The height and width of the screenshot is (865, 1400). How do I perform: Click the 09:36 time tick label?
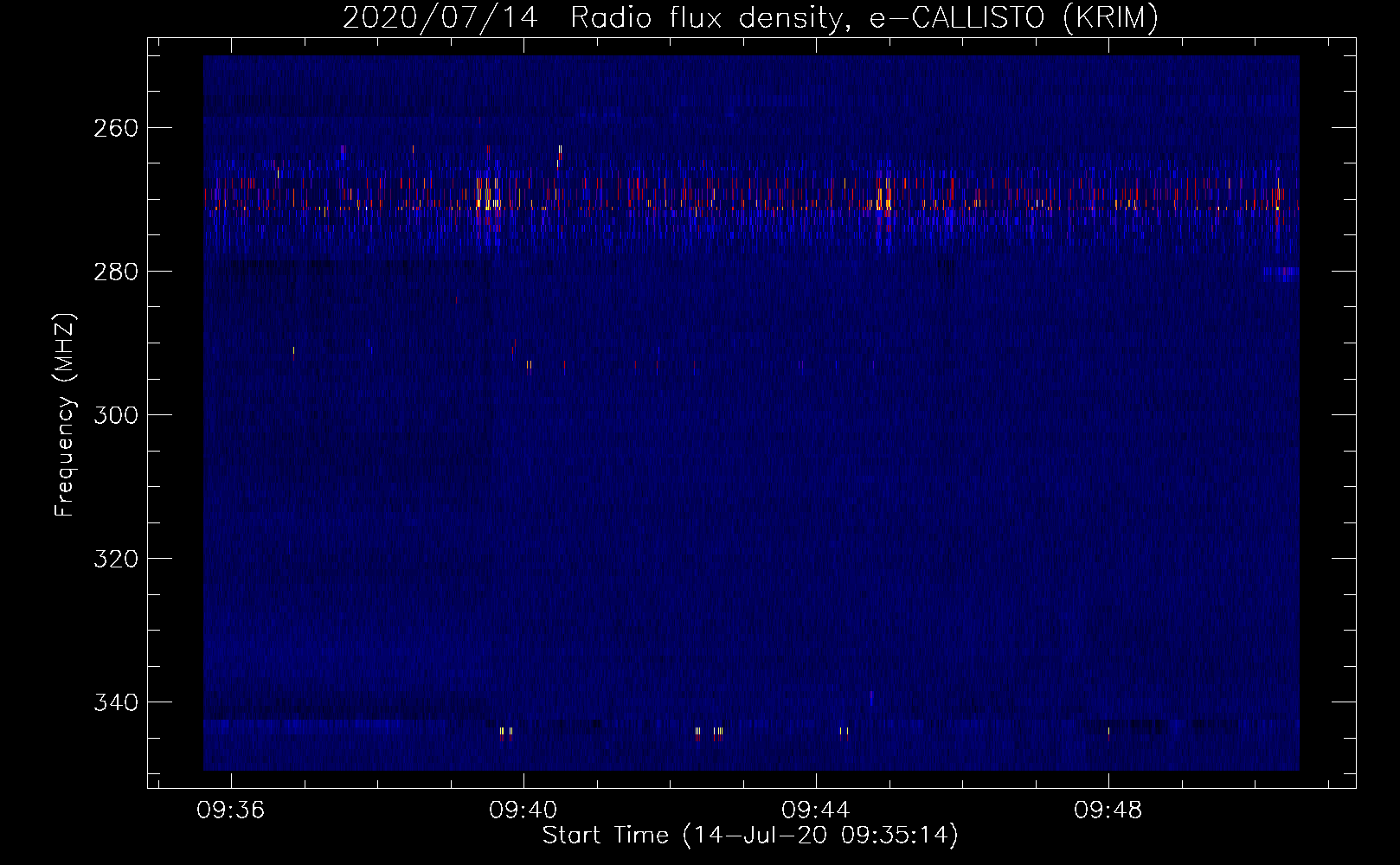point(231,811)
